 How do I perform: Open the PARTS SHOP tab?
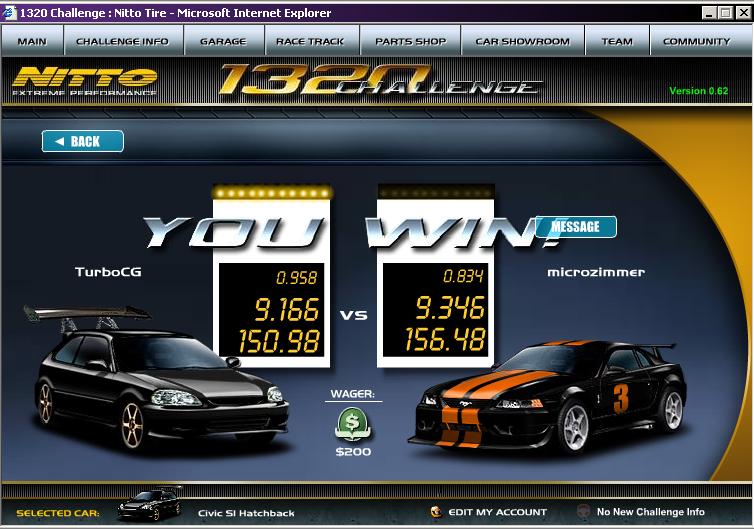point(410,41)
